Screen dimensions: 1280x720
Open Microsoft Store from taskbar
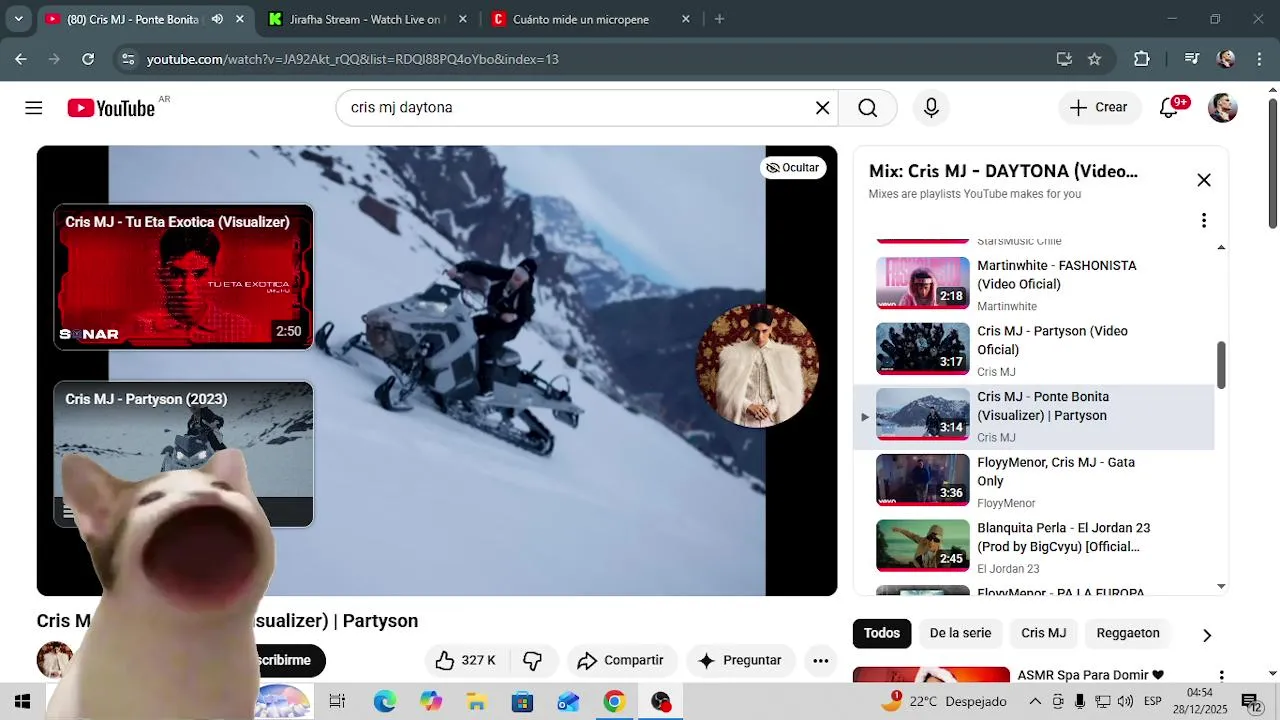point(523,702)
